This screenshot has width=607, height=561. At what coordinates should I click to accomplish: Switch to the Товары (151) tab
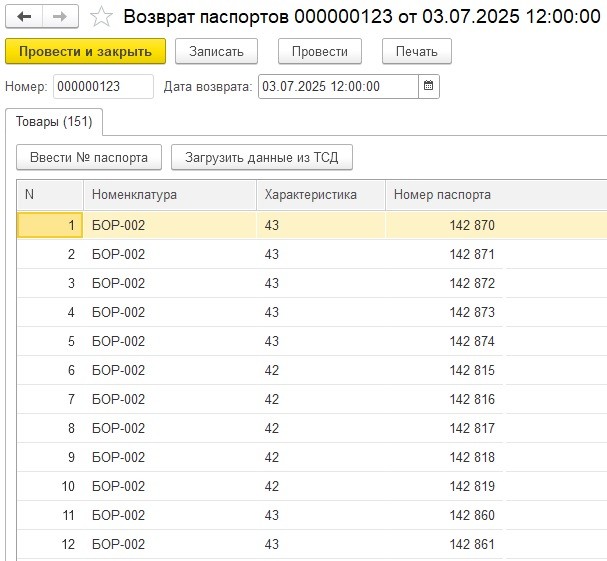click(x=54, y=122)
